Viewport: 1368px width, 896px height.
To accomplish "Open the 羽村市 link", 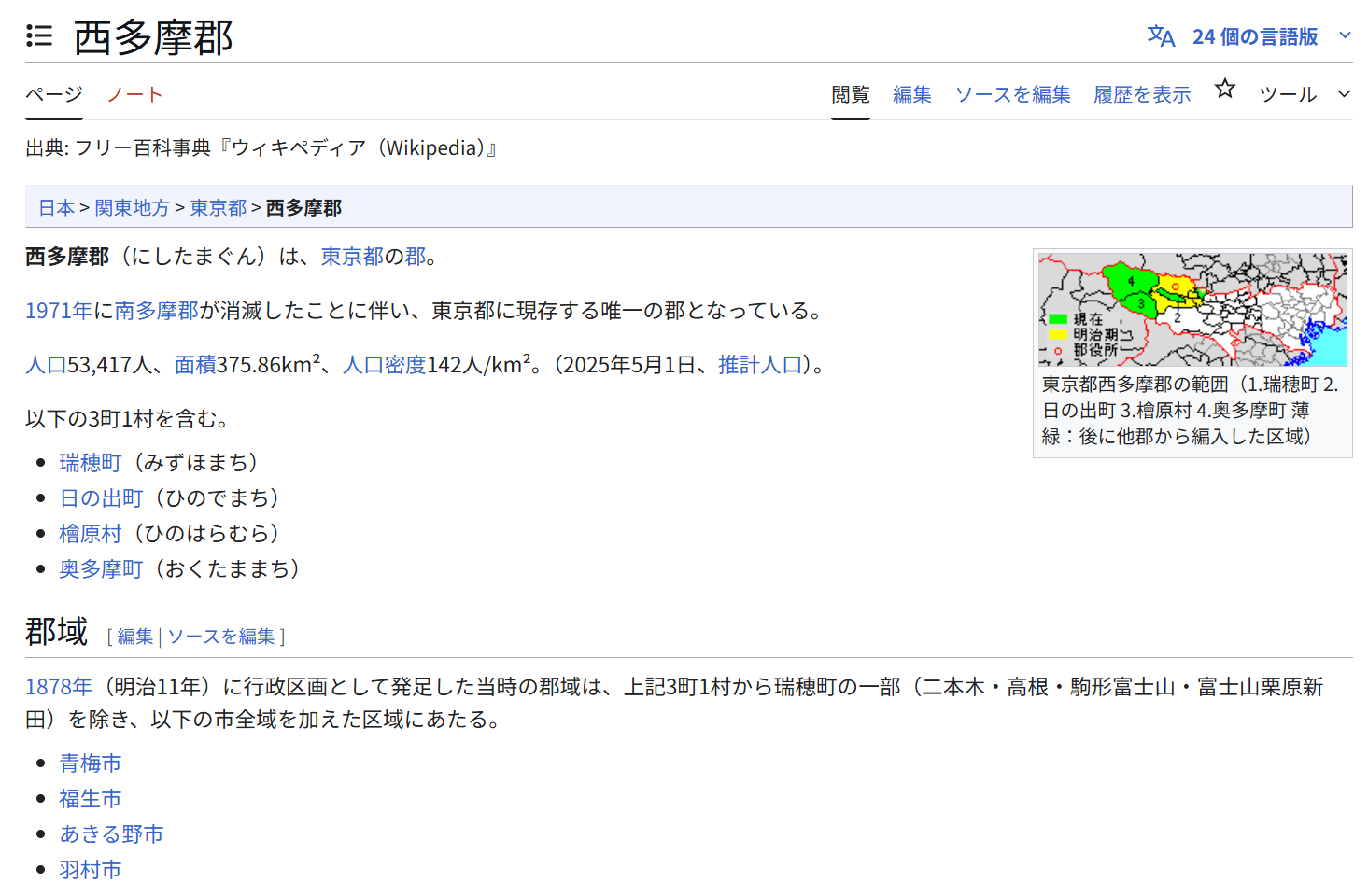I will click(x=91, y=870).
